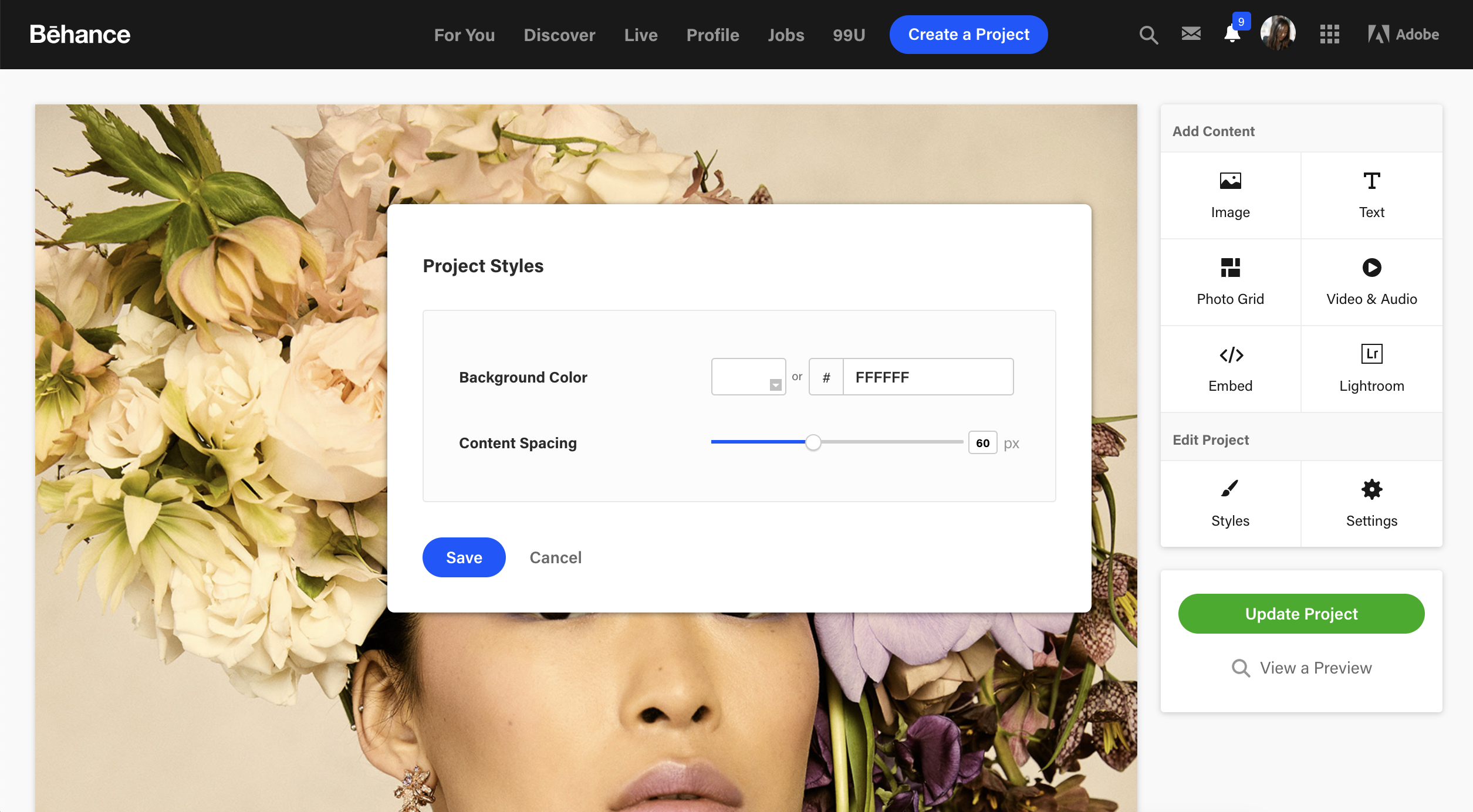Open the Photo Grid tool

(1231, 281)
